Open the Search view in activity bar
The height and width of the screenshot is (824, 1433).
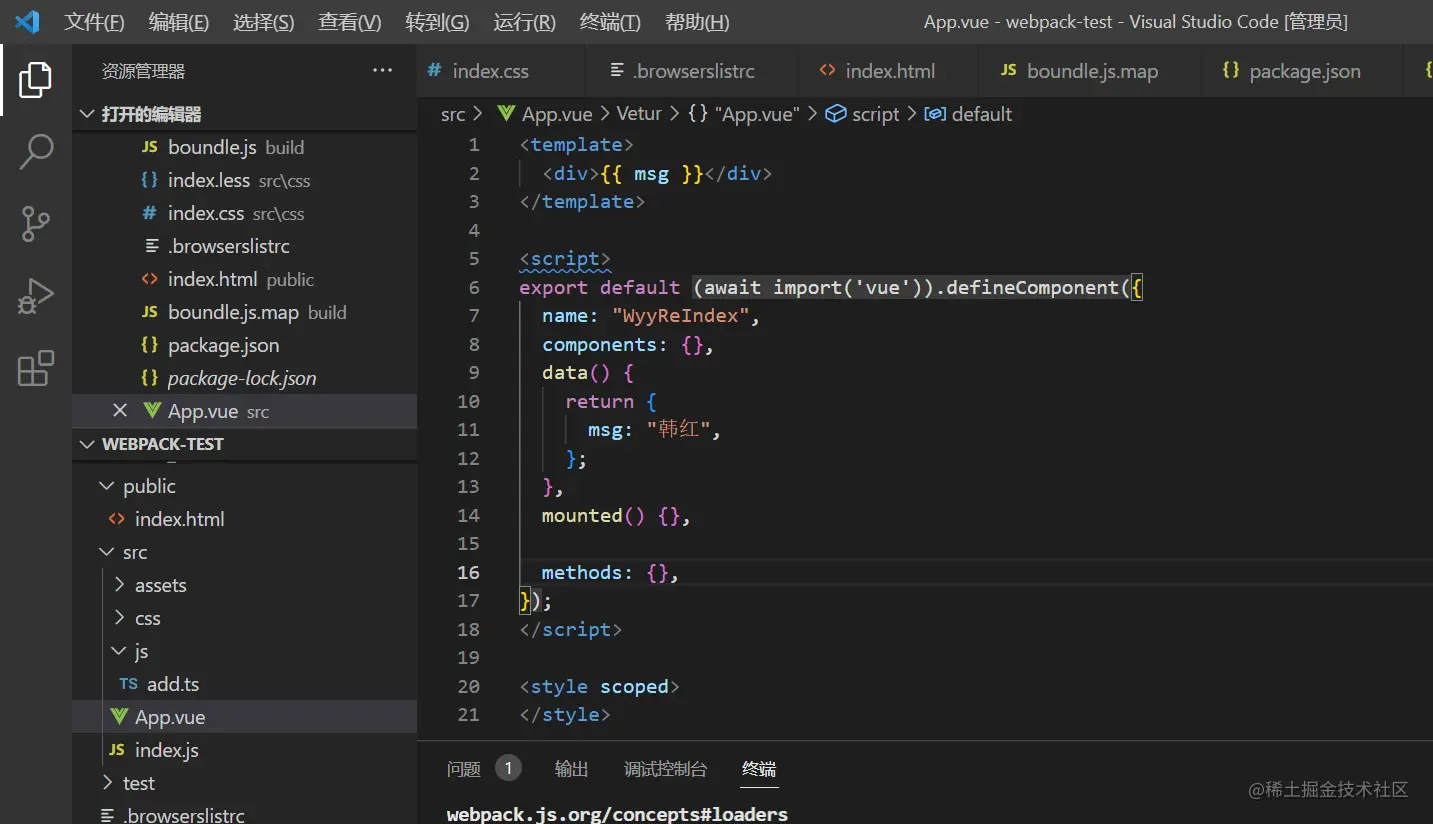tap(35, 152)
